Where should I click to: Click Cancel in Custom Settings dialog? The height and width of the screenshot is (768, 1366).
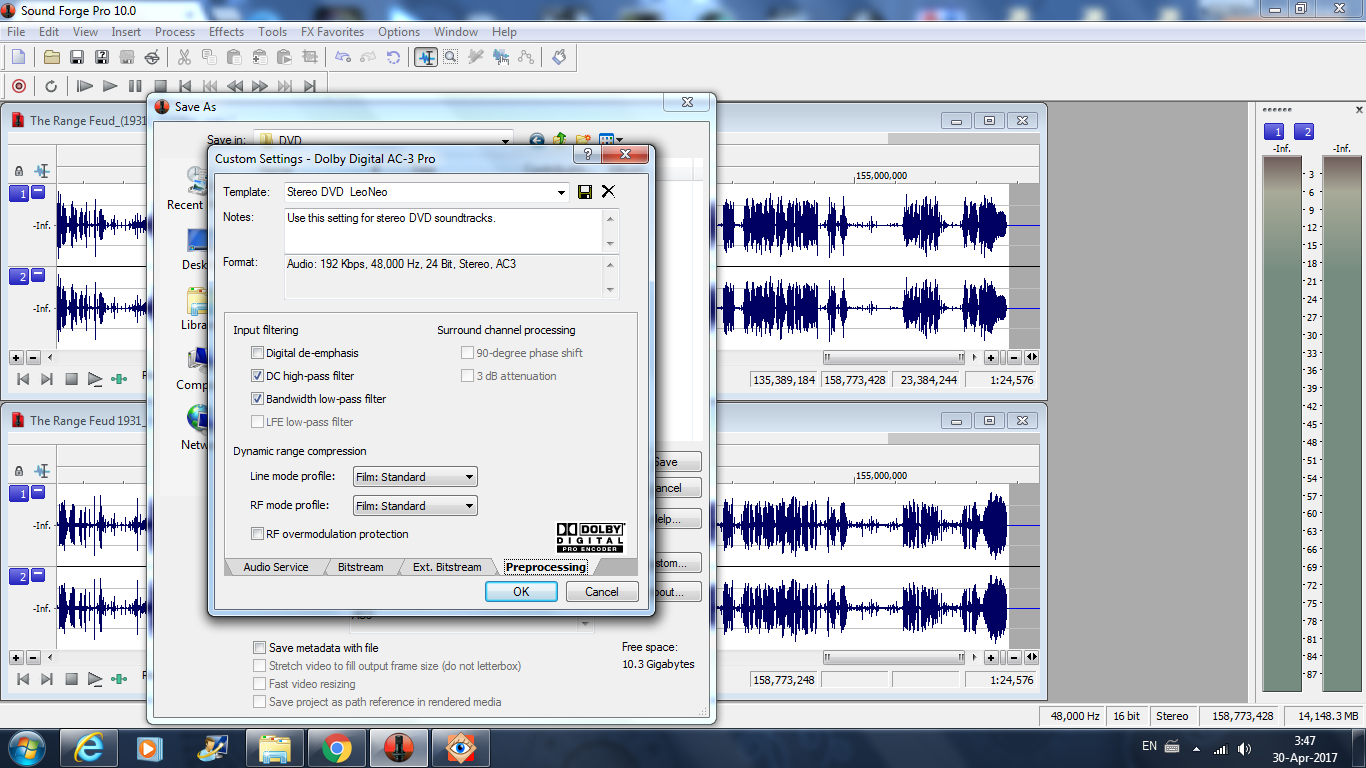pos(602,592)
